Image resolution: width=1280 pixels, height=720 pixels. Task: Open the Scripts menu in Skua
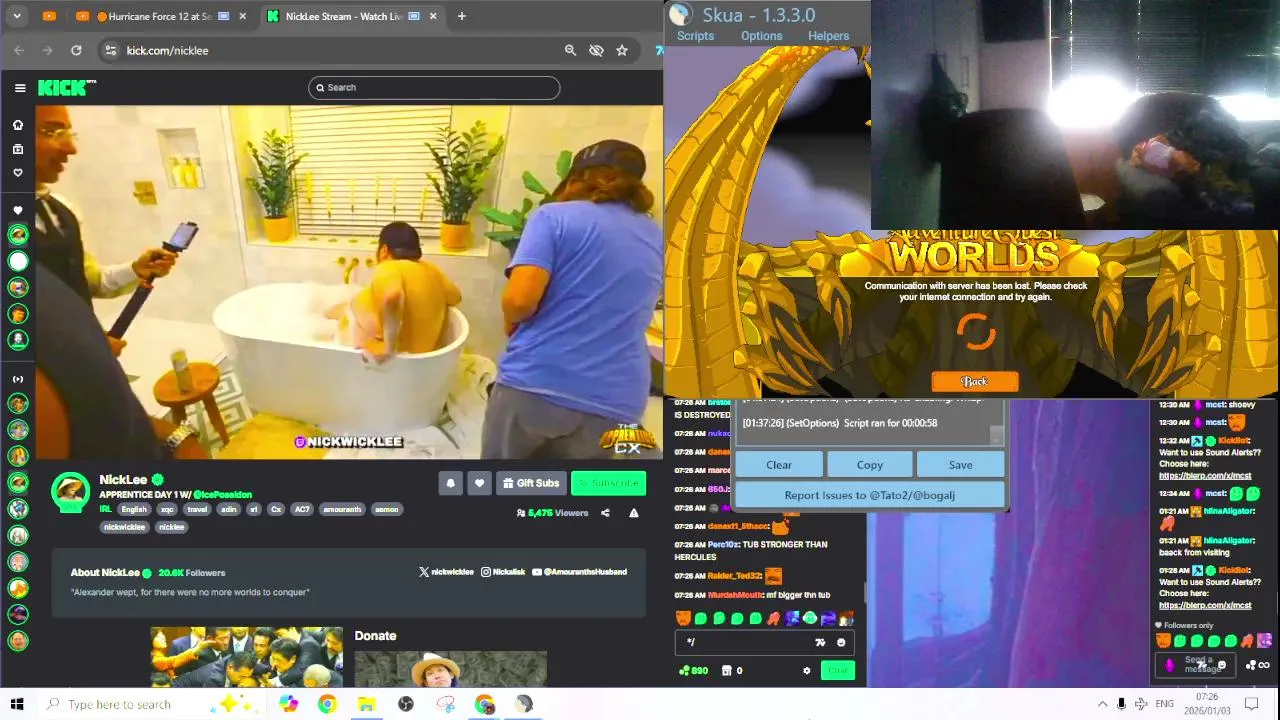(695, 36)
